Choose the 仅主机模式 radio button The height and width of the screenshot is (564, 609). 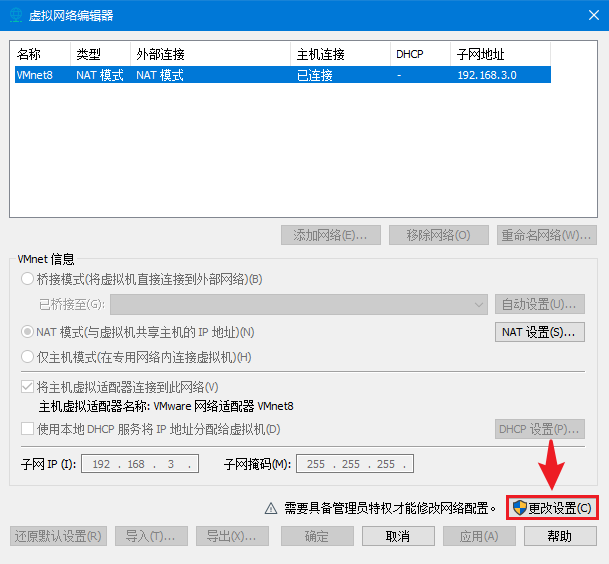pos(27,357)
